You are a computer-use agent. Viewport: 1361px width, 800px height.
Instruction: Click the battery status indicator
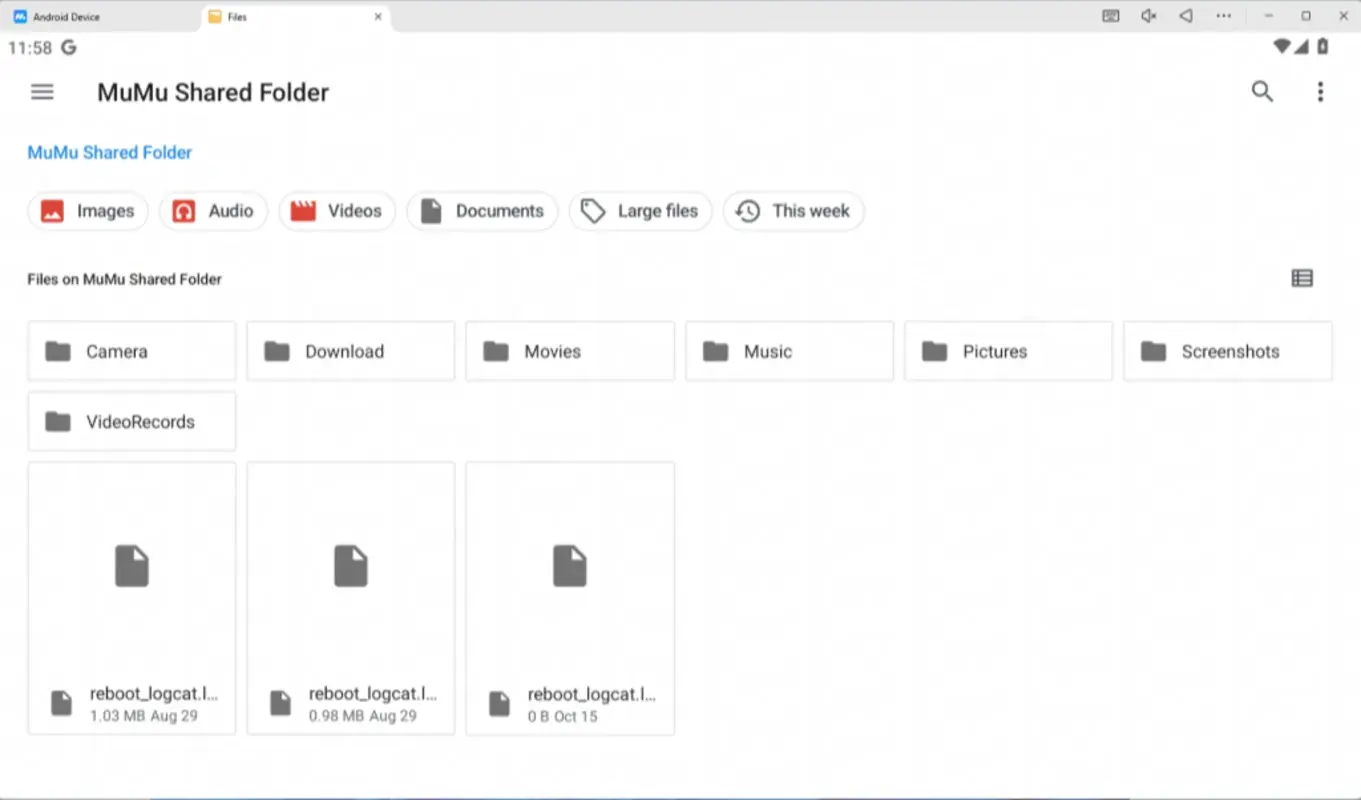click(1321, 45)
